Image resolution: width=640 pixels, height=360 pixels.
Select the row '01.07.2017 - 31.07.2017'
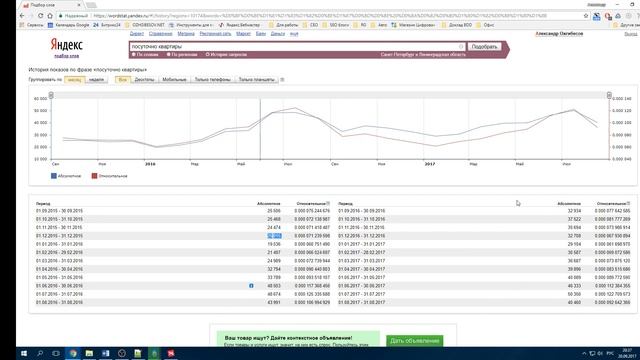[484, 294]
